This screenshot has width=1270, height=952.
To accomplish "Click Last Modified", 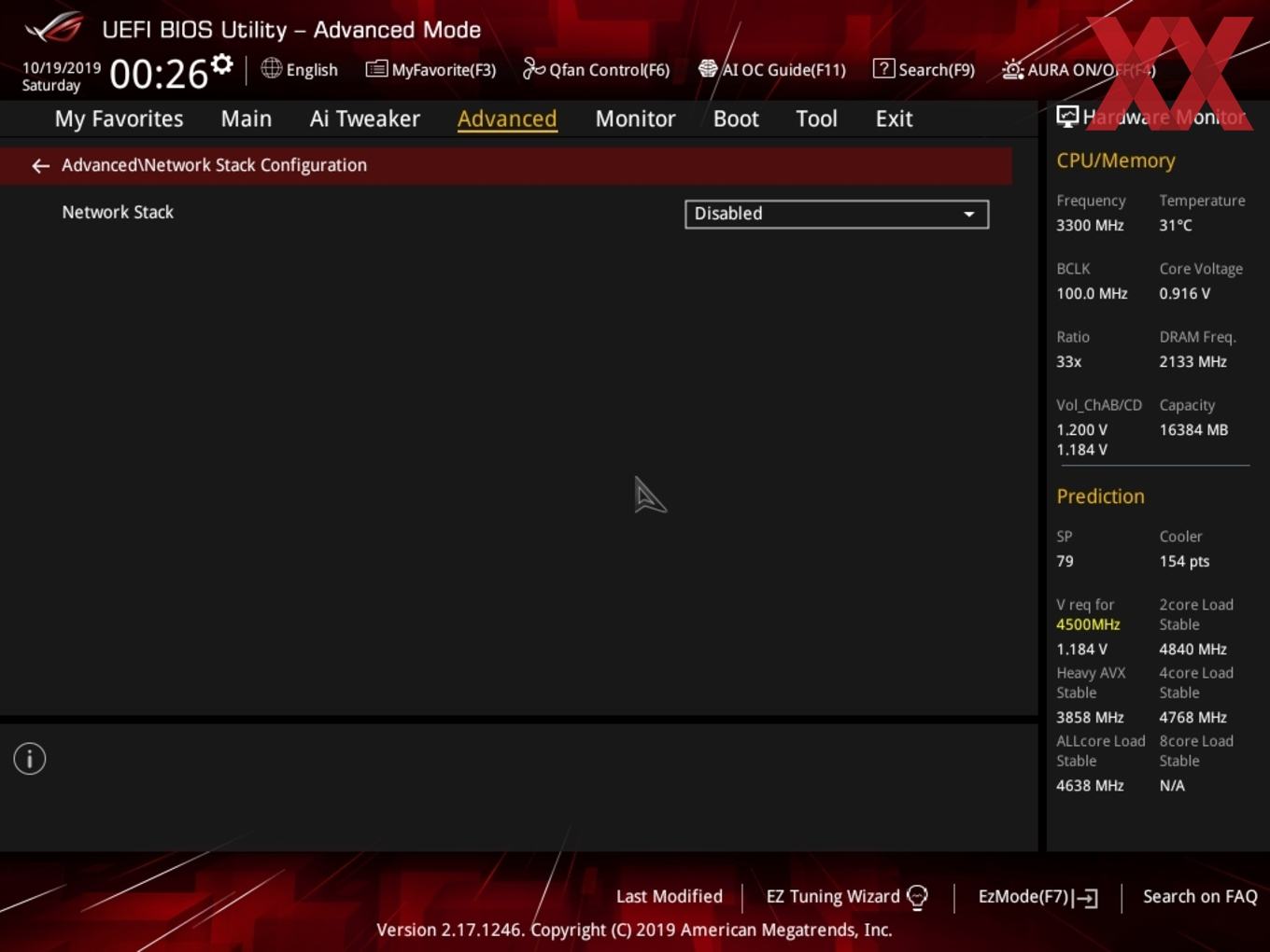I will click(670, 897).
